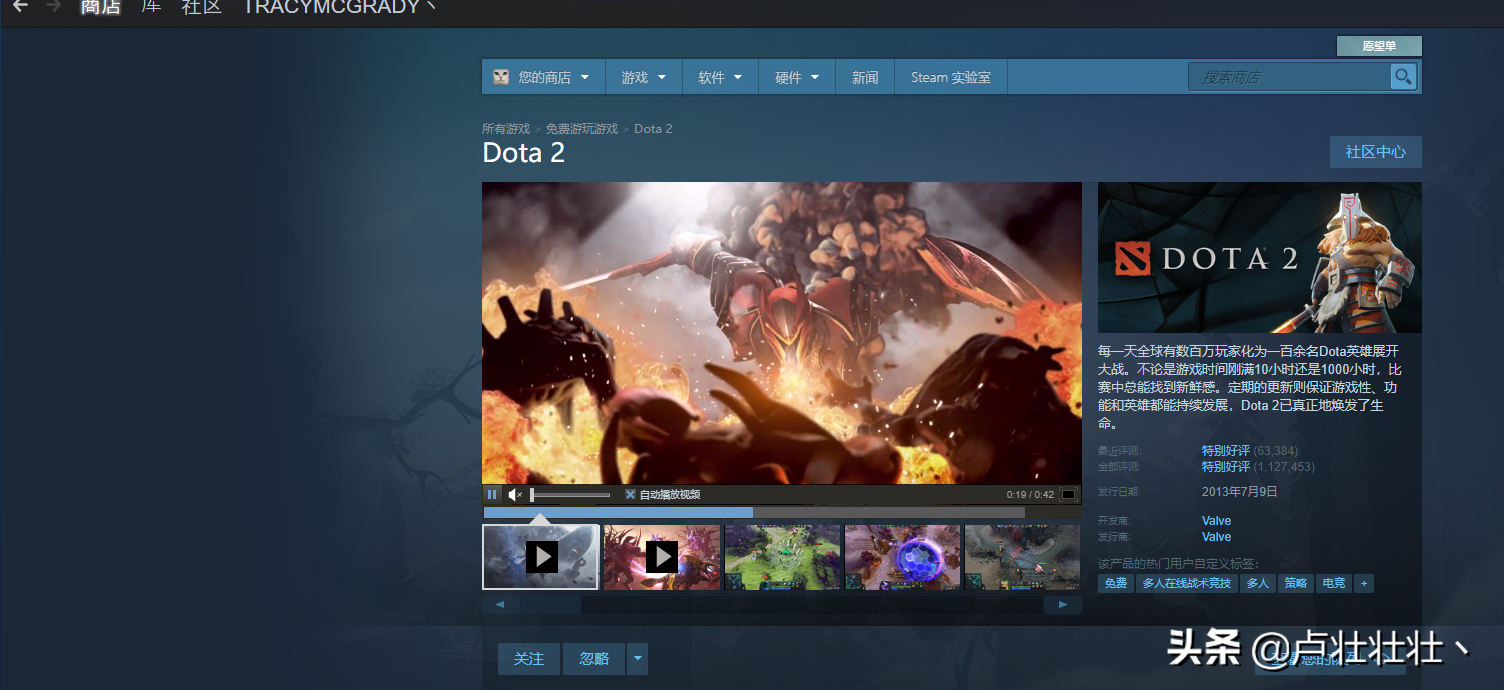Click the 关注 follow button
The height and width of the screenshot is (690, 1504).
tap(529, 659)
